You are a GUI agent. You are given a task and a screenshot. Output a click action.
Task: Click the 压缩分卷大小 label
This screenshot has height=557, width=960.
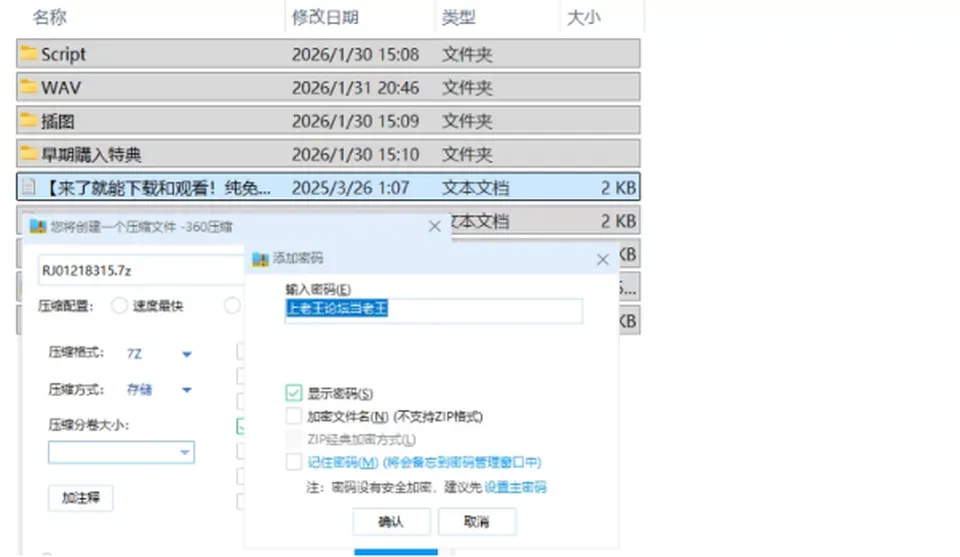(x=89, y=425)
